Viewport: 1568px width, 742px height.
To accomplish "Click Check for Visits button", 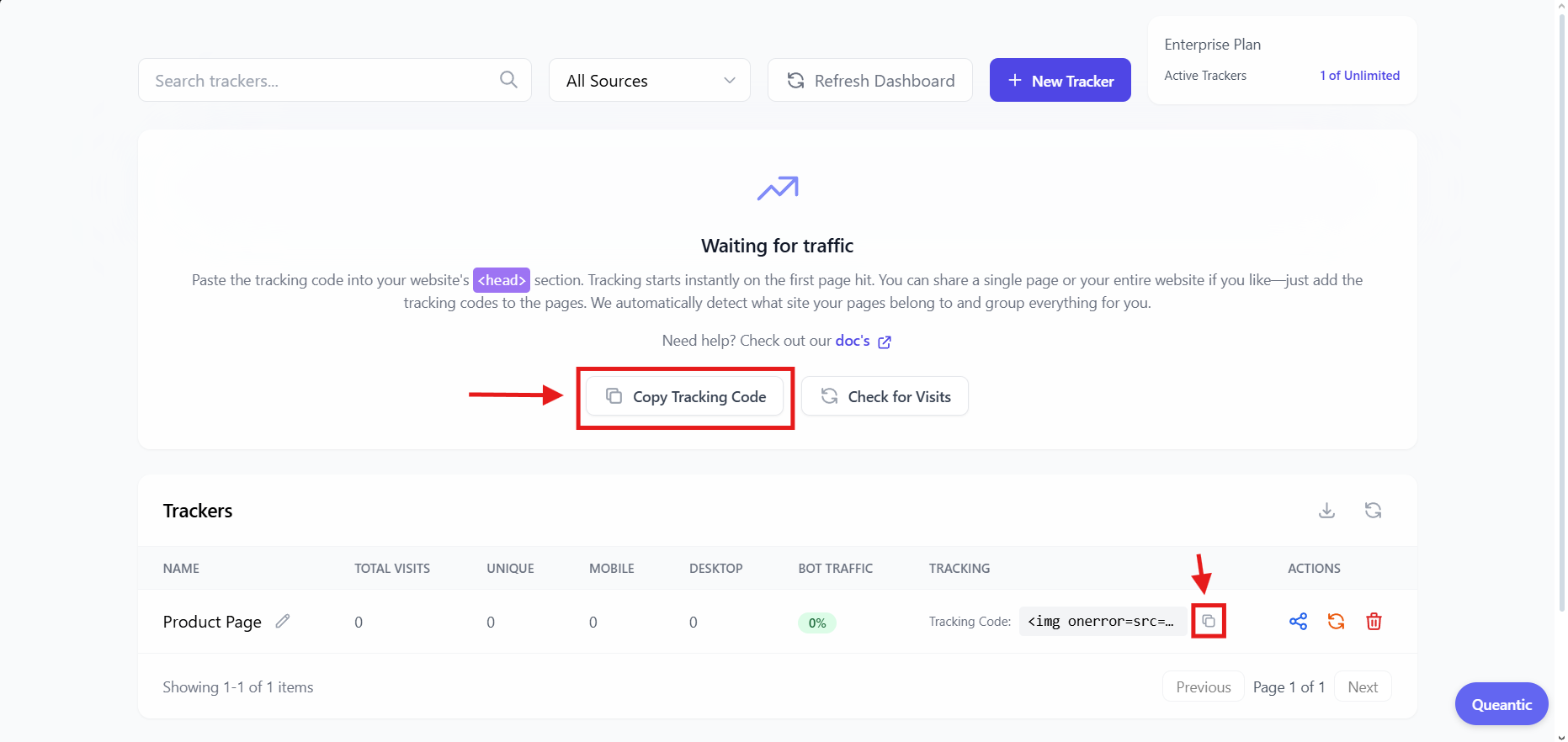I will pyautogui.click(x=885, y=396).
